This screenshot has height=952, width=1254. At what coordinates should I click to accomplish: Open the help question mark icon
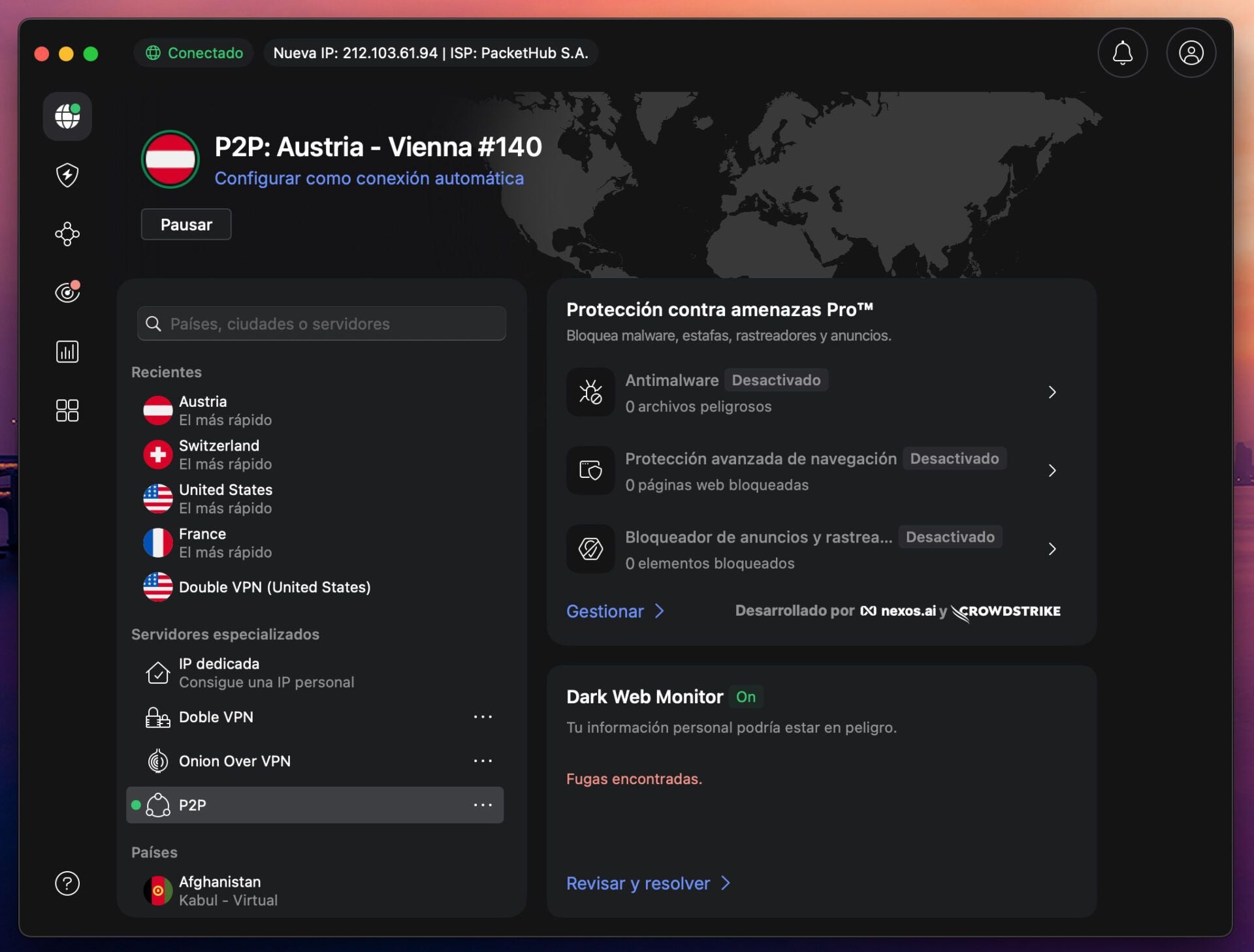click(67, 883)
